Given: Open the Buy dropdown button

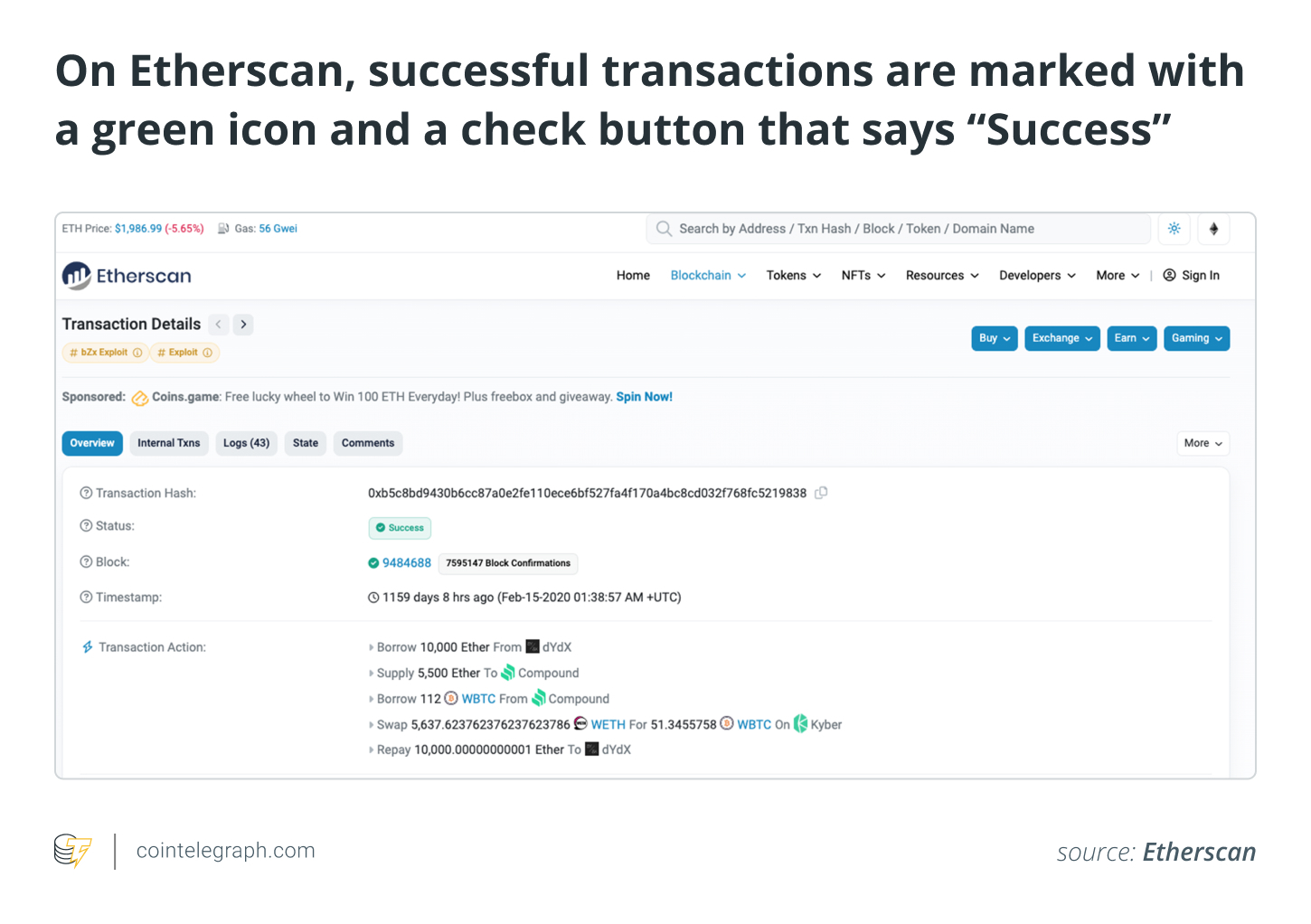Looking at the screenshot, I should click(994, 338).
